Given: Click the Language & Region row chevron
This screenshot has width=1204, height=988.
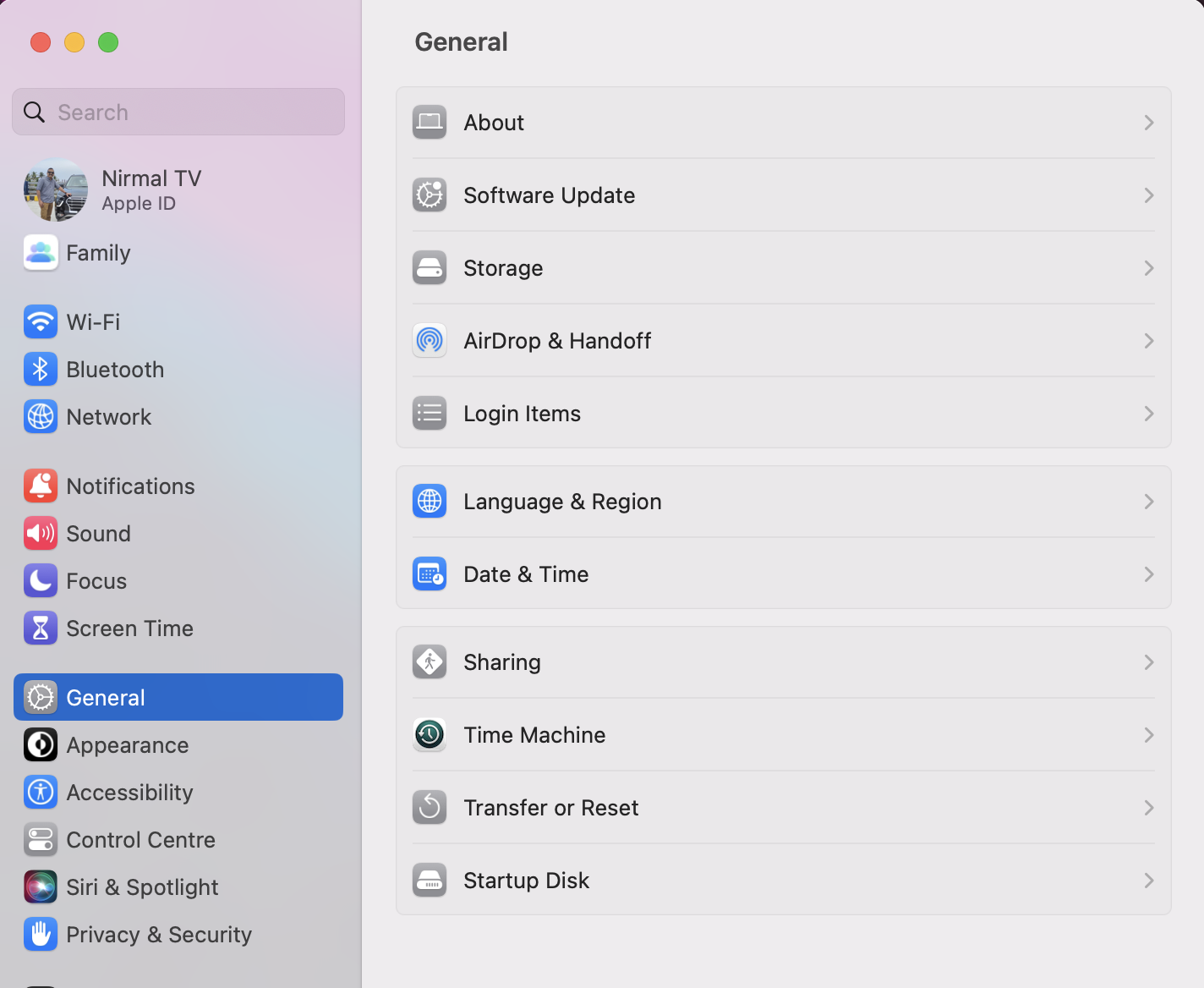Looking at the screenshot, I should pos(1149,502).
